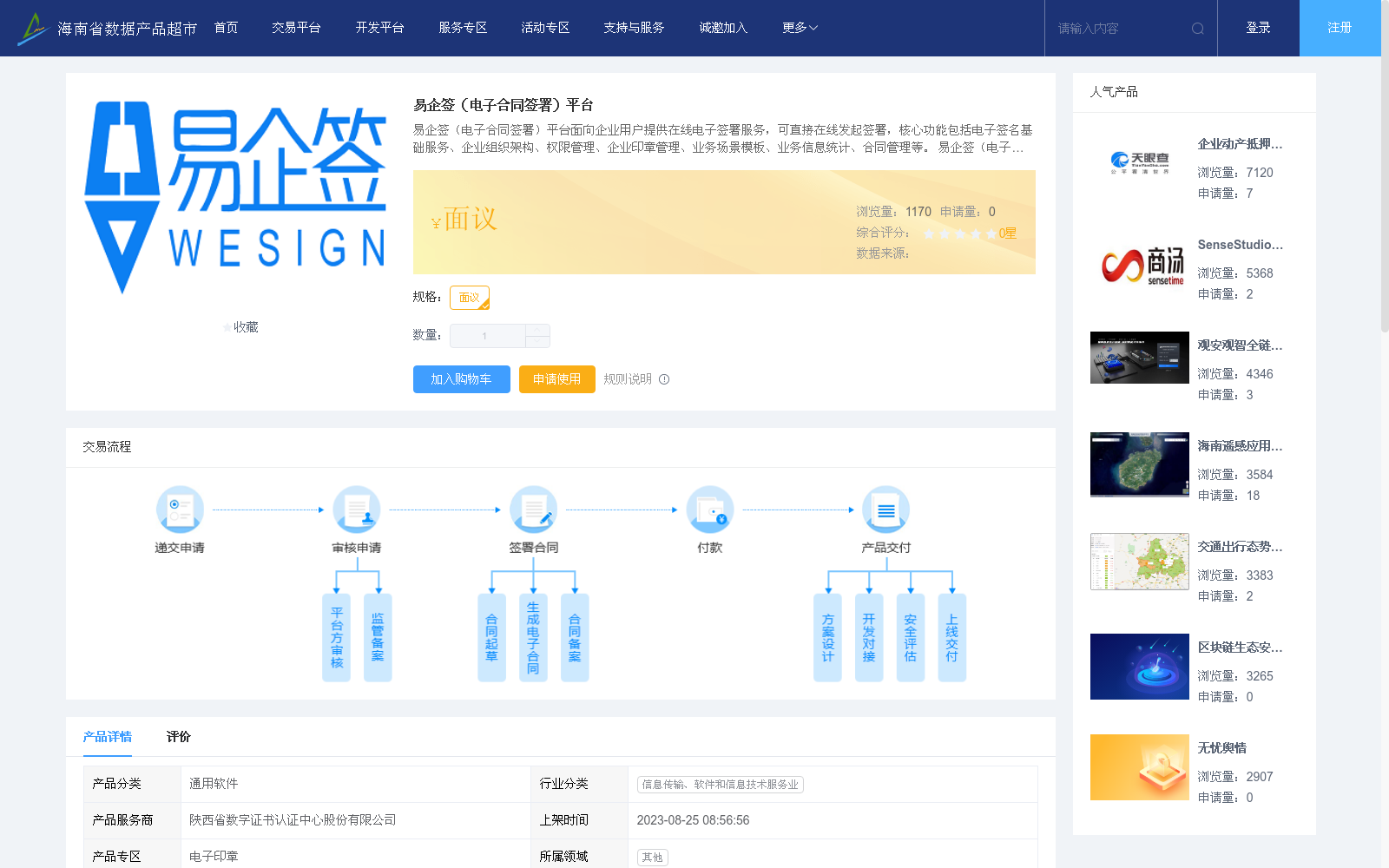Click the rating stars in 综合评分
Screen dimensions: 1389x868
[959, 233]
